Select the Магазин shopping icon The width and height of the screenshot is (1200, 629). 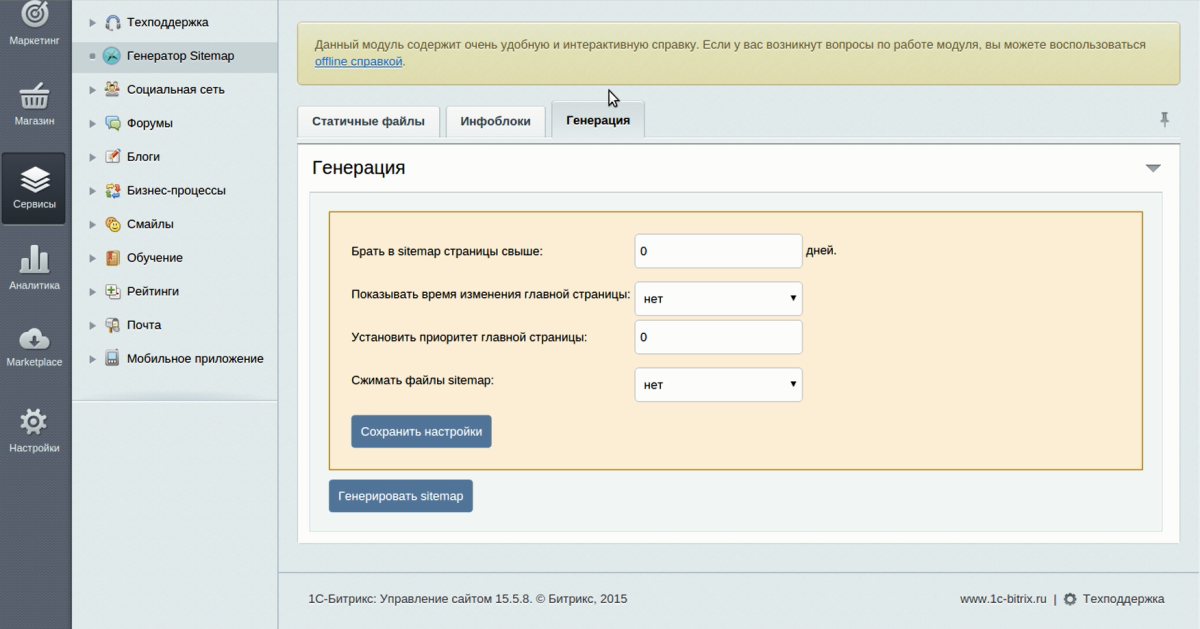34,100
